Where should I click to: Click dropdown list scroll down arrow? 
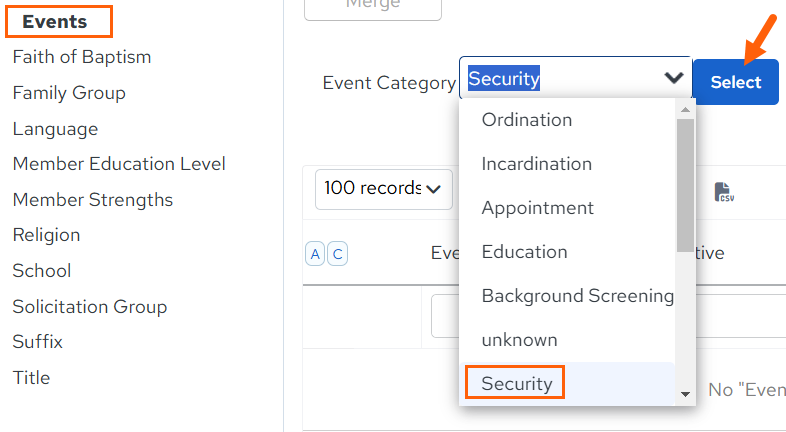[685, 394]
